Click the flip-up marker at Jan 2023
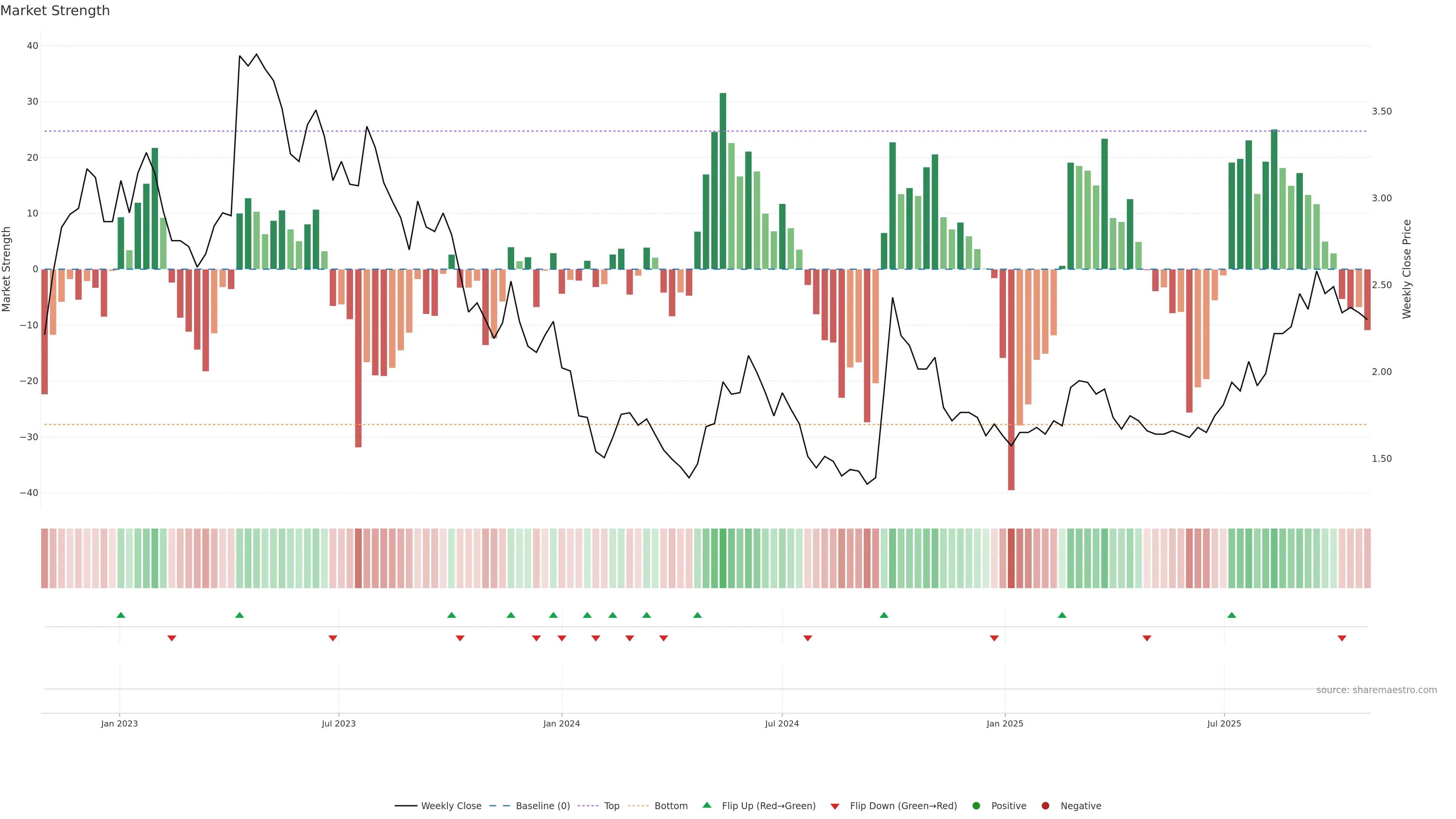Screen dimensions: 1456x819 click(121, 615)
